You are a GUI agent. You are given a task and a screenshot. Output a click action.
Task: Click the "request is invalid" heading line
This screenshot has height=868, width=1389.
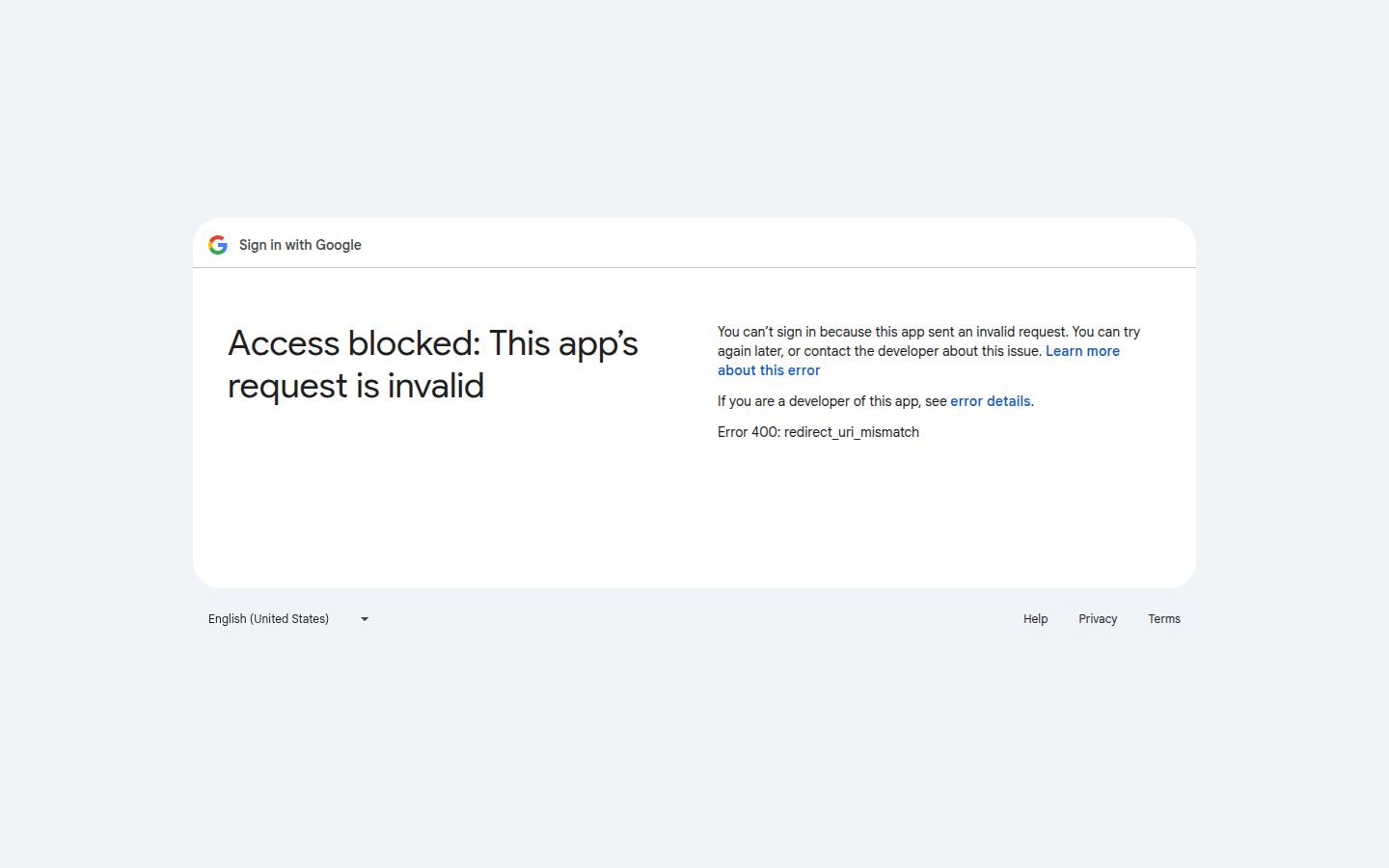point(356,386)
